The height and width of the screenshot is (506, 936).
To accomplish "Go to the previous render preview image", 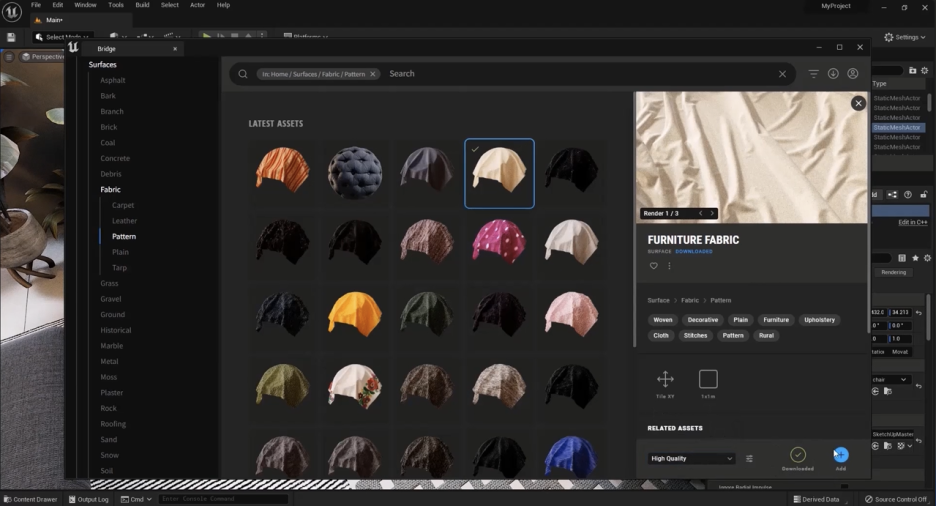I will [x=700, y=213].
